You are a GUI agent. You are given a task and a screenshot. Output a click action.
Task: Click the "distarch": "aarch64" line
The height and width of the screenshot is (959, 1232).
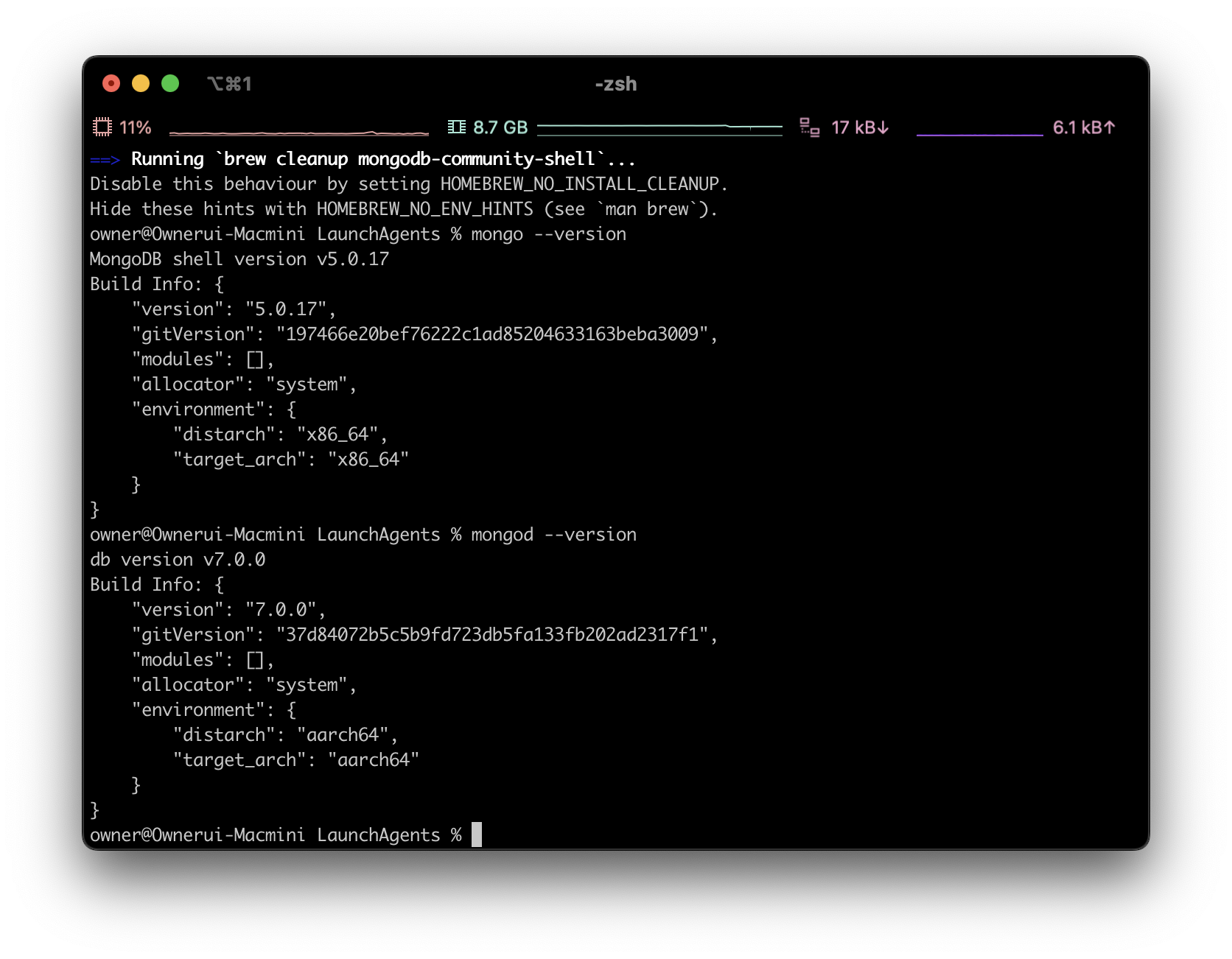coord(286,735)
